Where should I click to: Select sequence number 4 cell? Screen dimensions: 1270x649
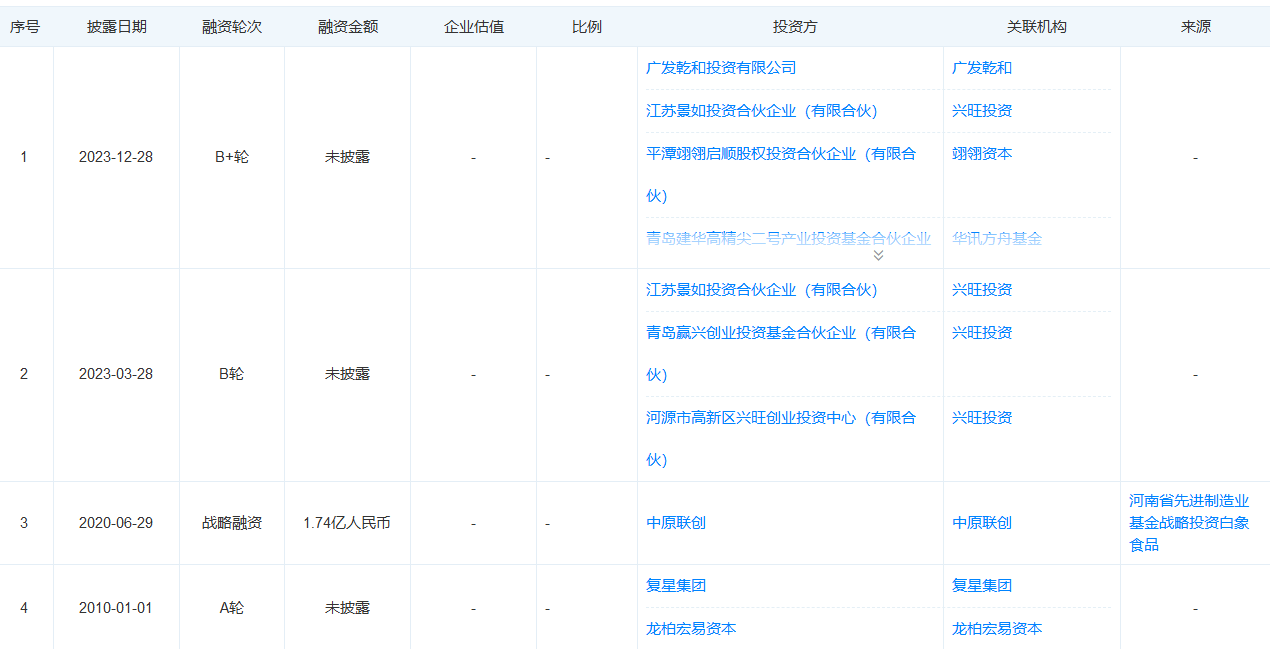(x=25, y=608)
